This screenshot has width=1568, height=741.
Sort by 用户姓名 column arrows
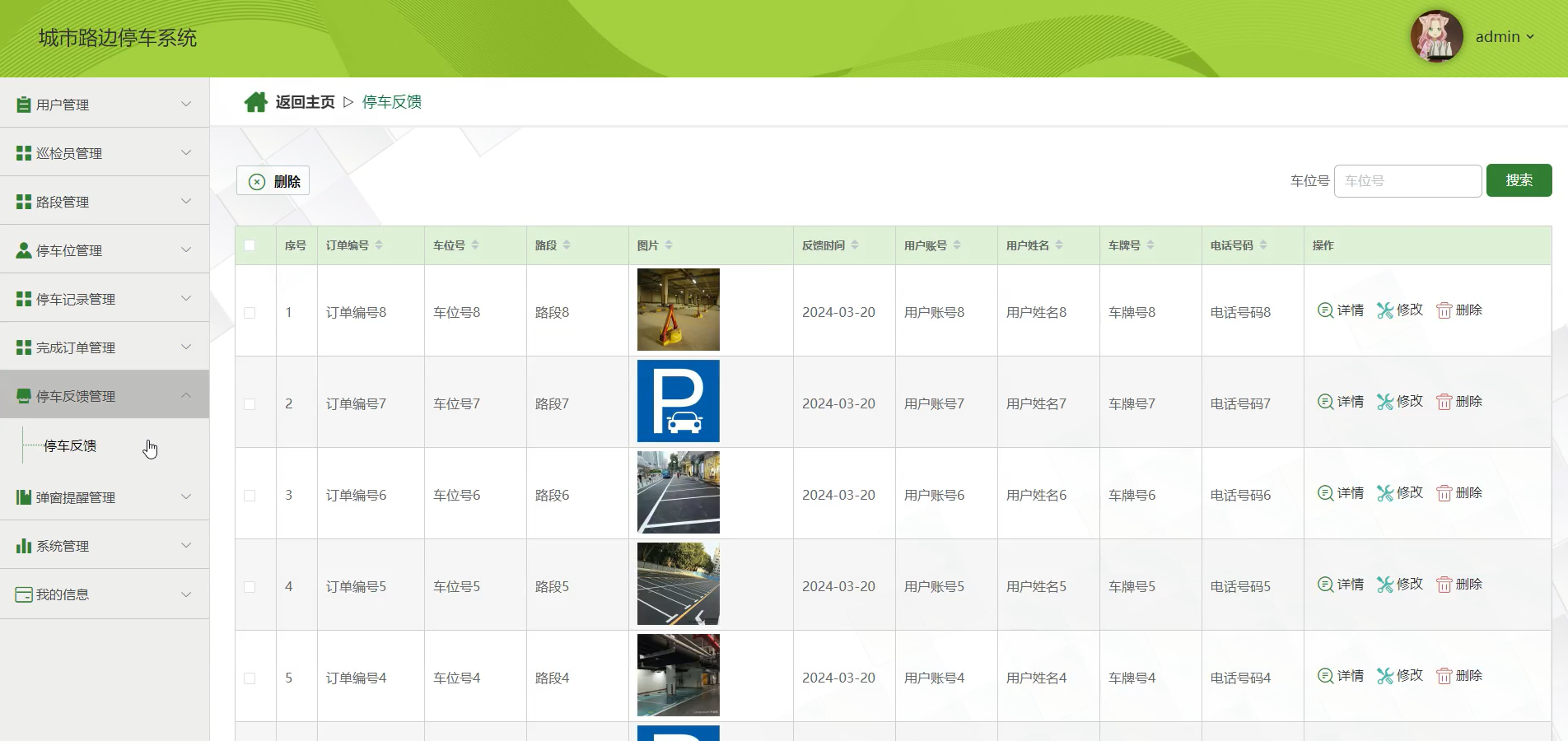tap(1059, 245)
